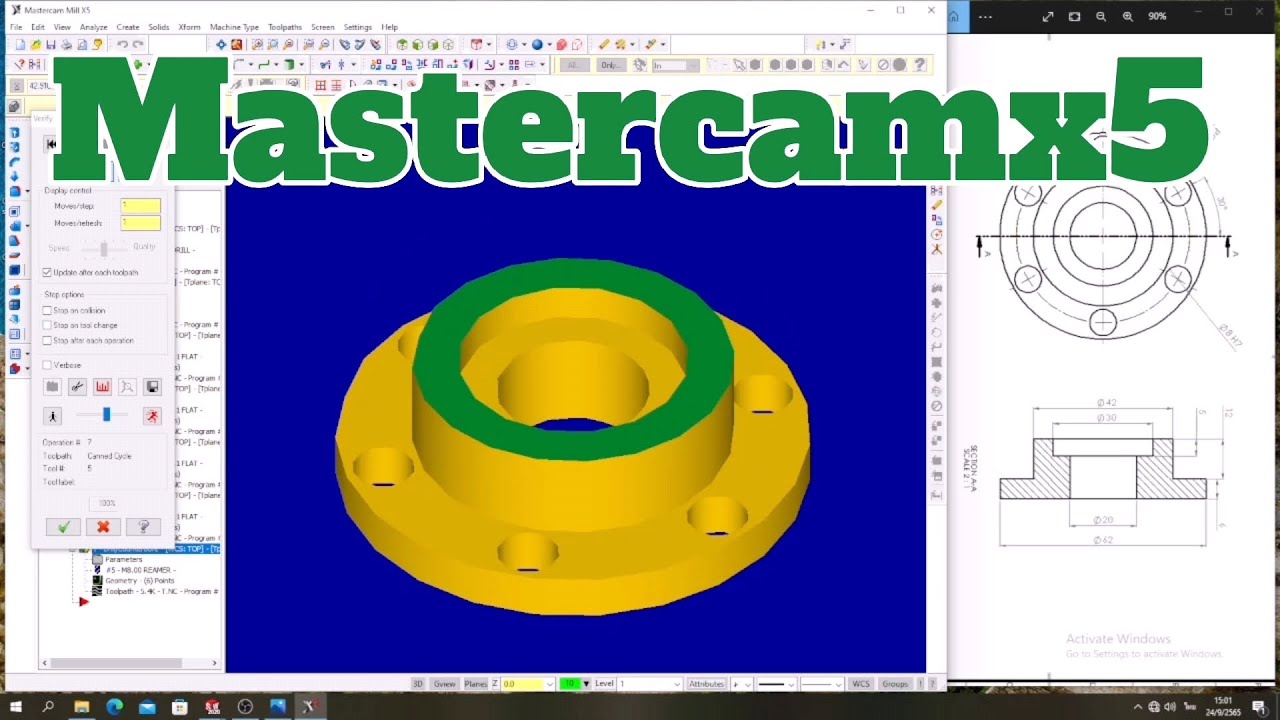Click the home icon in PDF viewer
The height and width of the screenshot is (720, 1280).
[954, 16]
